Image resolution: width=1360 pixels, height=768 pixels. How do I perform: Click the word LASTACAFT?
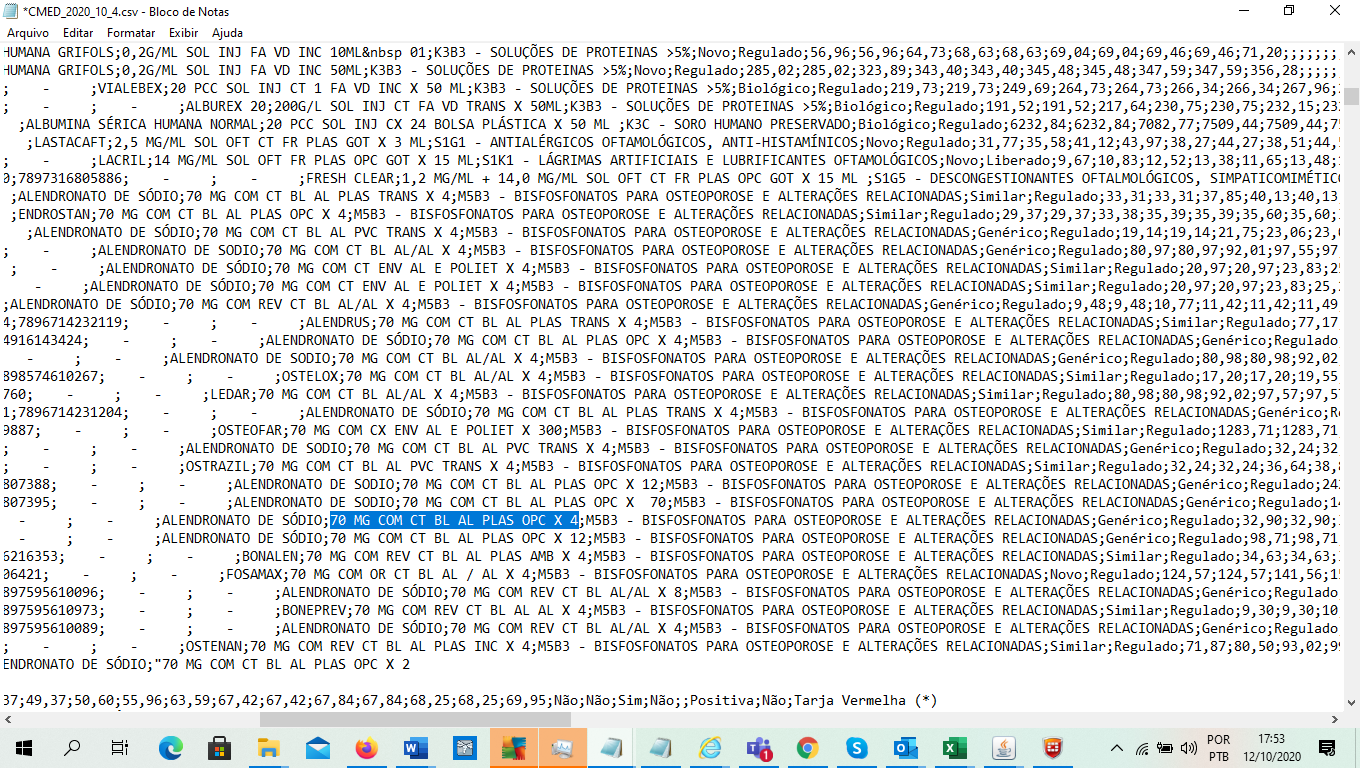71,142
